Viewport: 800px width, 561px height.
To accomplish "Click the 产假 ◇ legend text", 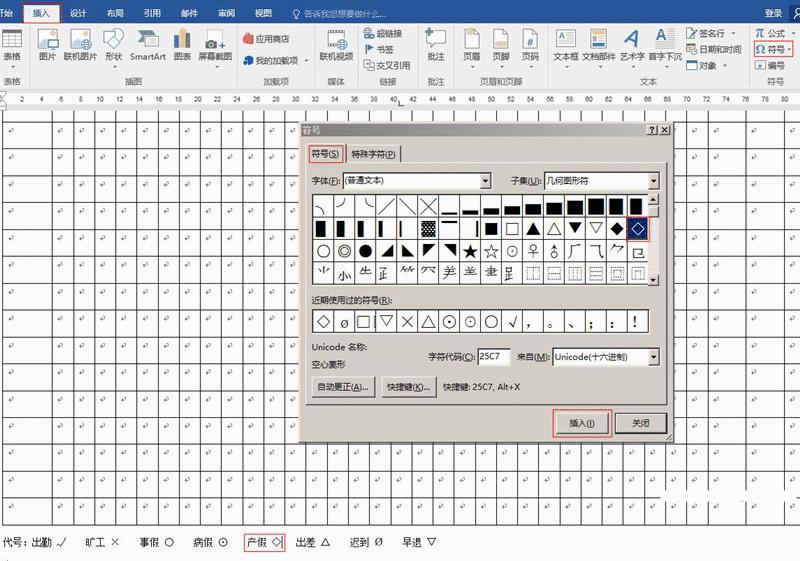I will tap(264, 542).
